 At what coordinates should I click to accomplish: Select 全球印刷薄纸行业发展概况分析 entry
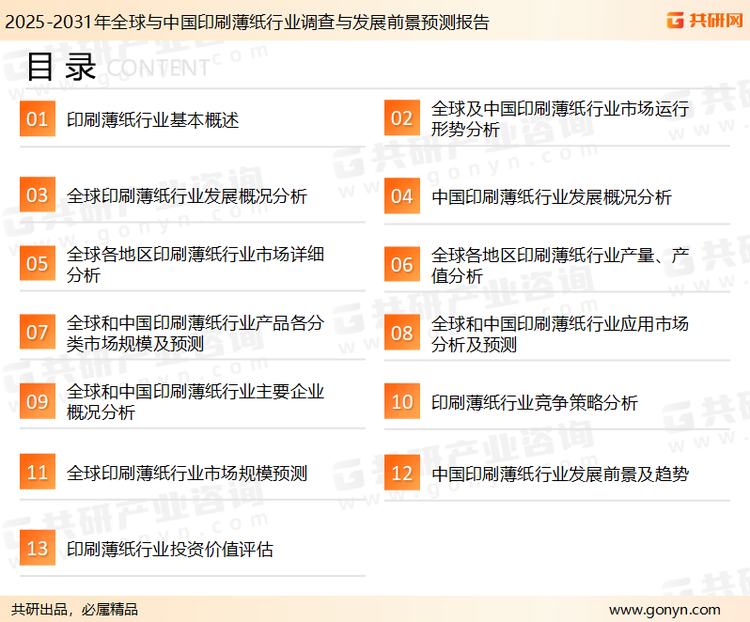187,196
